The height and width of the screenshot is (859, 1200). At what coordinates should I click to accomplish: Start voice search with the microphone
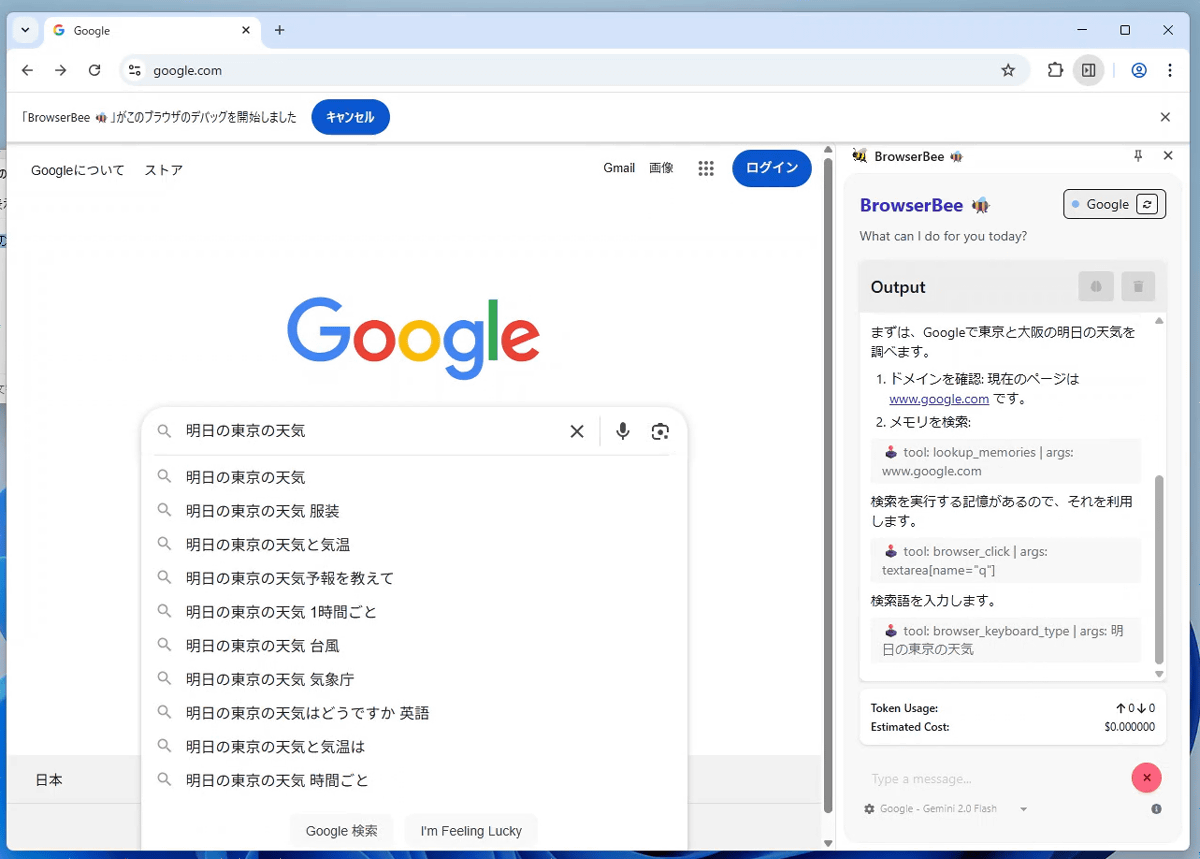point(623,431)
